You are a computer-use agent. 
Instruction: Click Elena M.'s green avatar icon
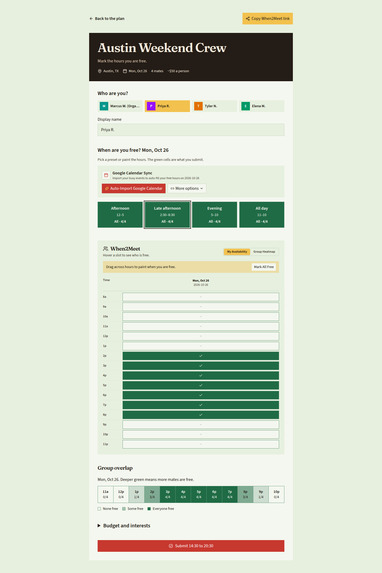245,106
